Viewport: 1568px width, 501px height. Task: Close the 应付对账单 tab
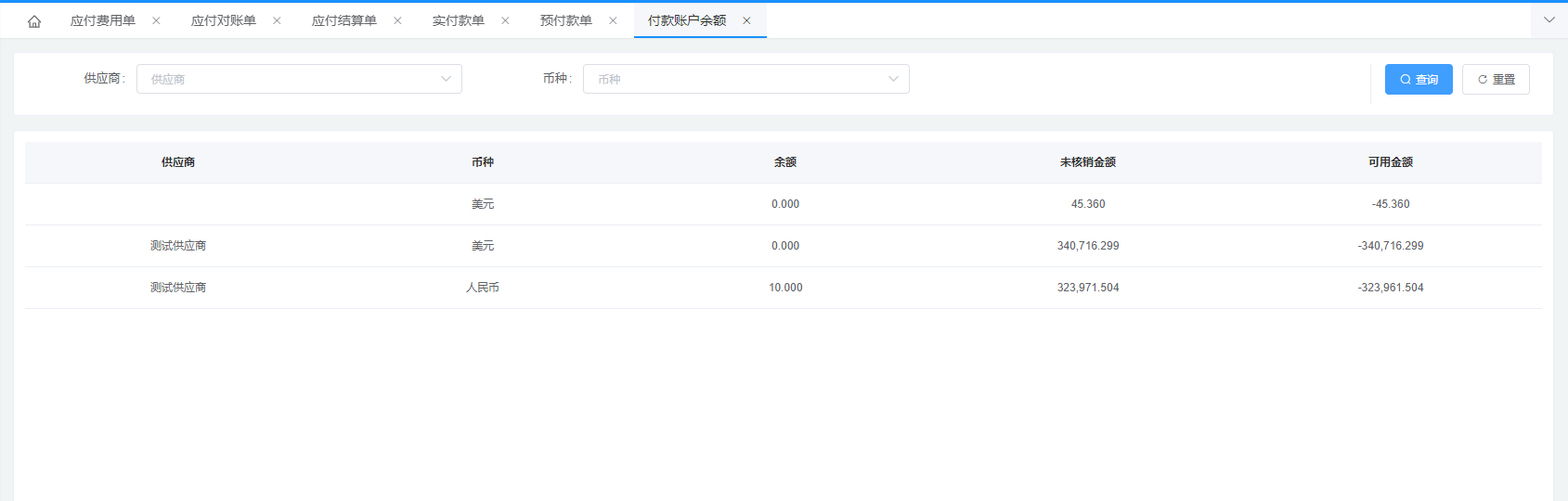277,20
